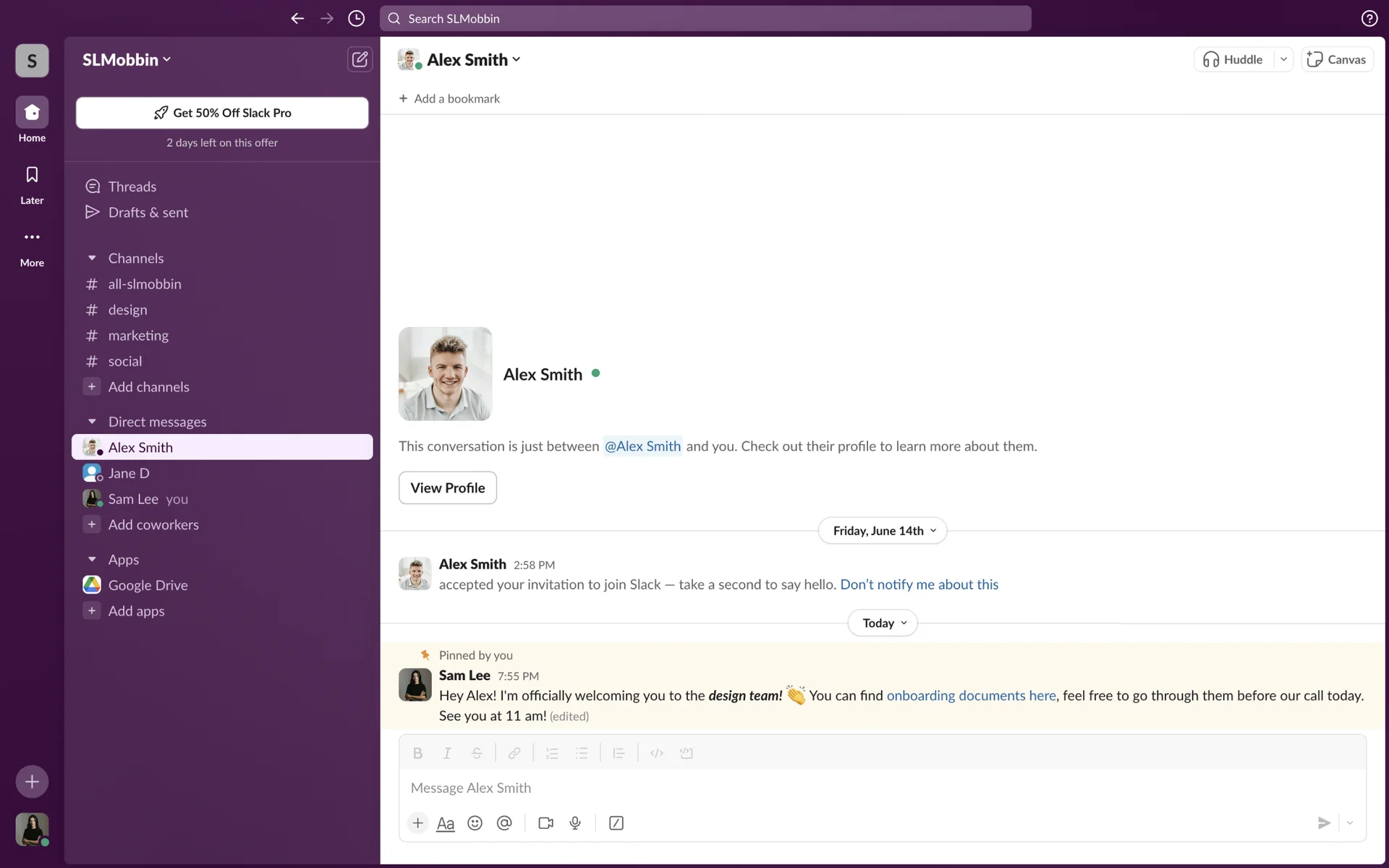Image resolution: width=1389 pixels, height=868 pixels.
Task: Open the help question mark icon
Action: pos(1369,19)
